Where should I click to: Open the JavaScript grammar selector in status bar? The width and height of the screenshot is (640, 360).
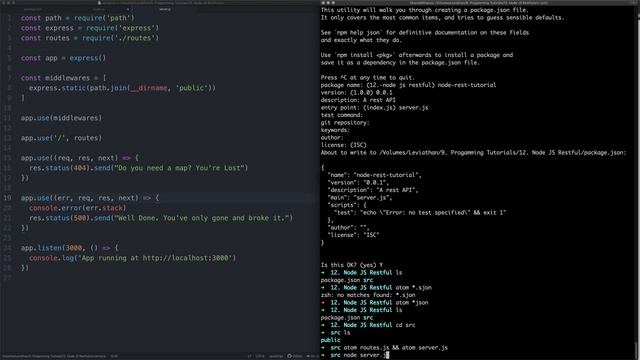click(276, 356)
